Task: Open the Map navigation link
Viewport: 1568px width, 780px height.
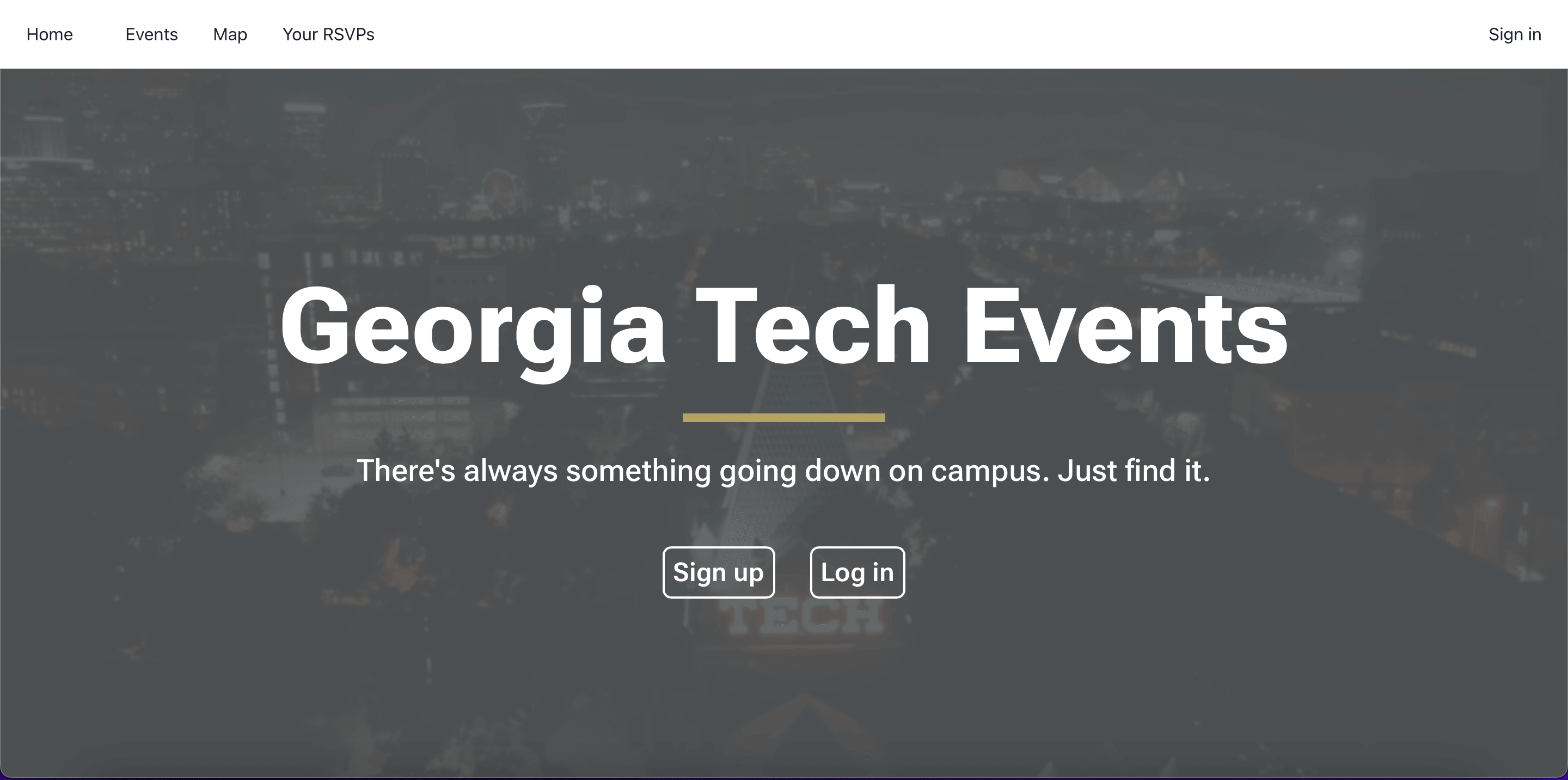Action: [x=230, y=35]
